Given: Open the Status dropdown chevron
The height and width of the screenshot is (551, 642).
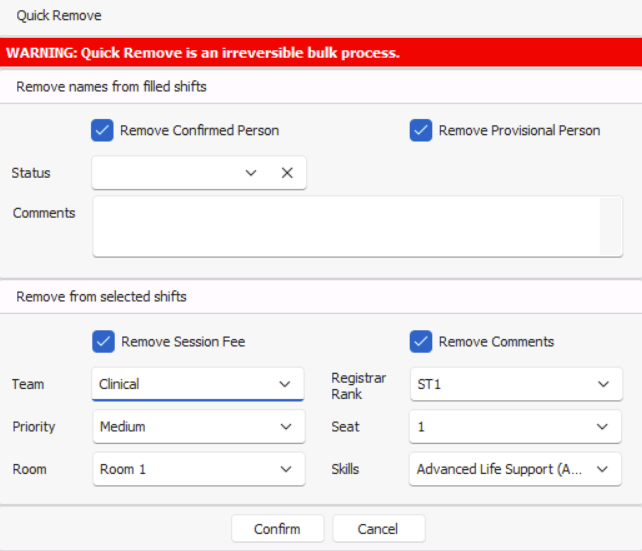Looking at the screenshot, I should (x=251, y=173).
